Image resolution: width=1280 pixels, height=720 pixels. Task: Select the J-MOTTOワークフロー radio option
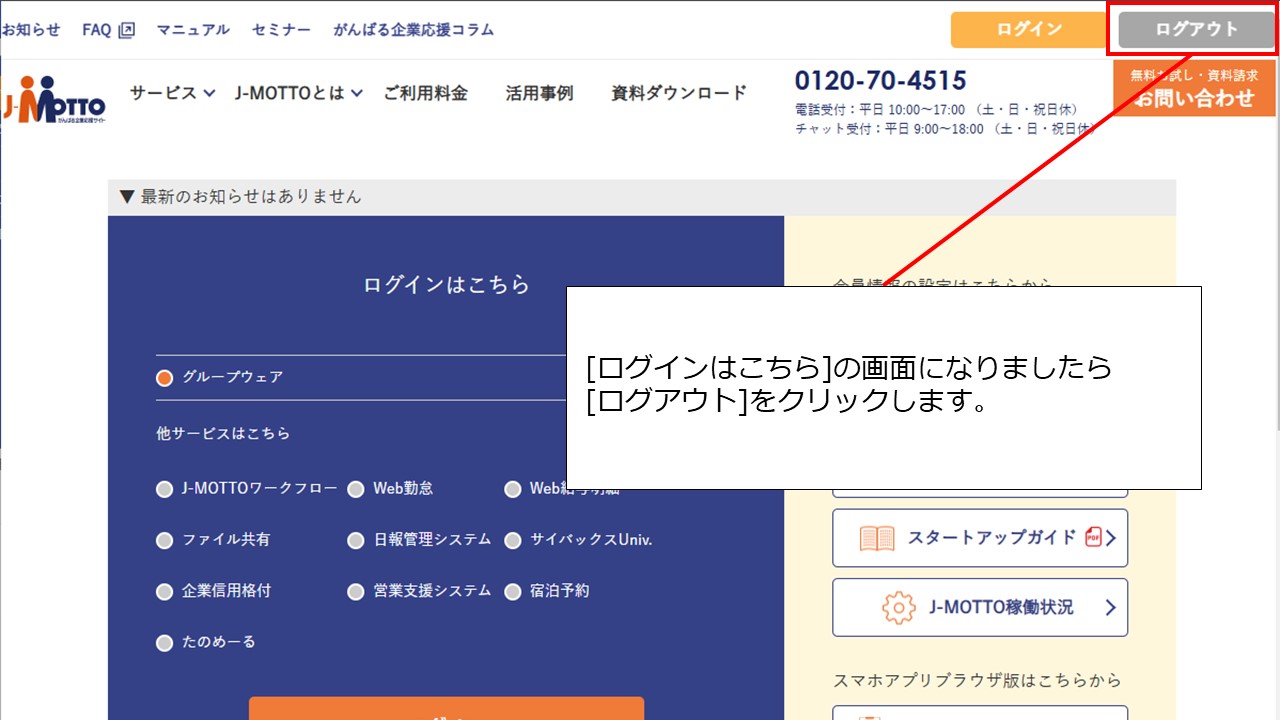tap(165, 490)
